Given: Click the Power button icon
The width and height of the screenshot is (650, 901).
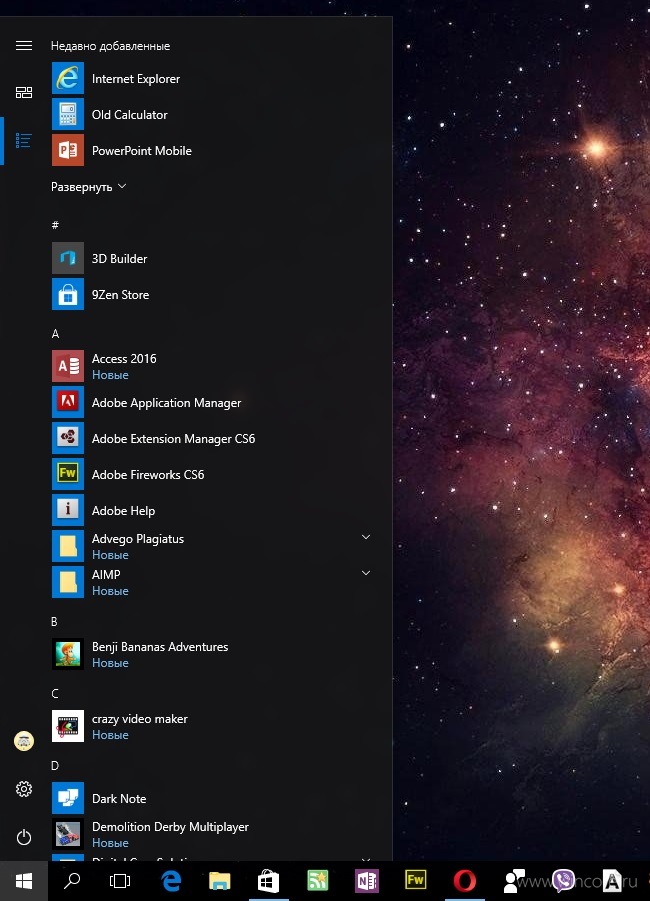Looking at the screenshot, I should point(24,837).
